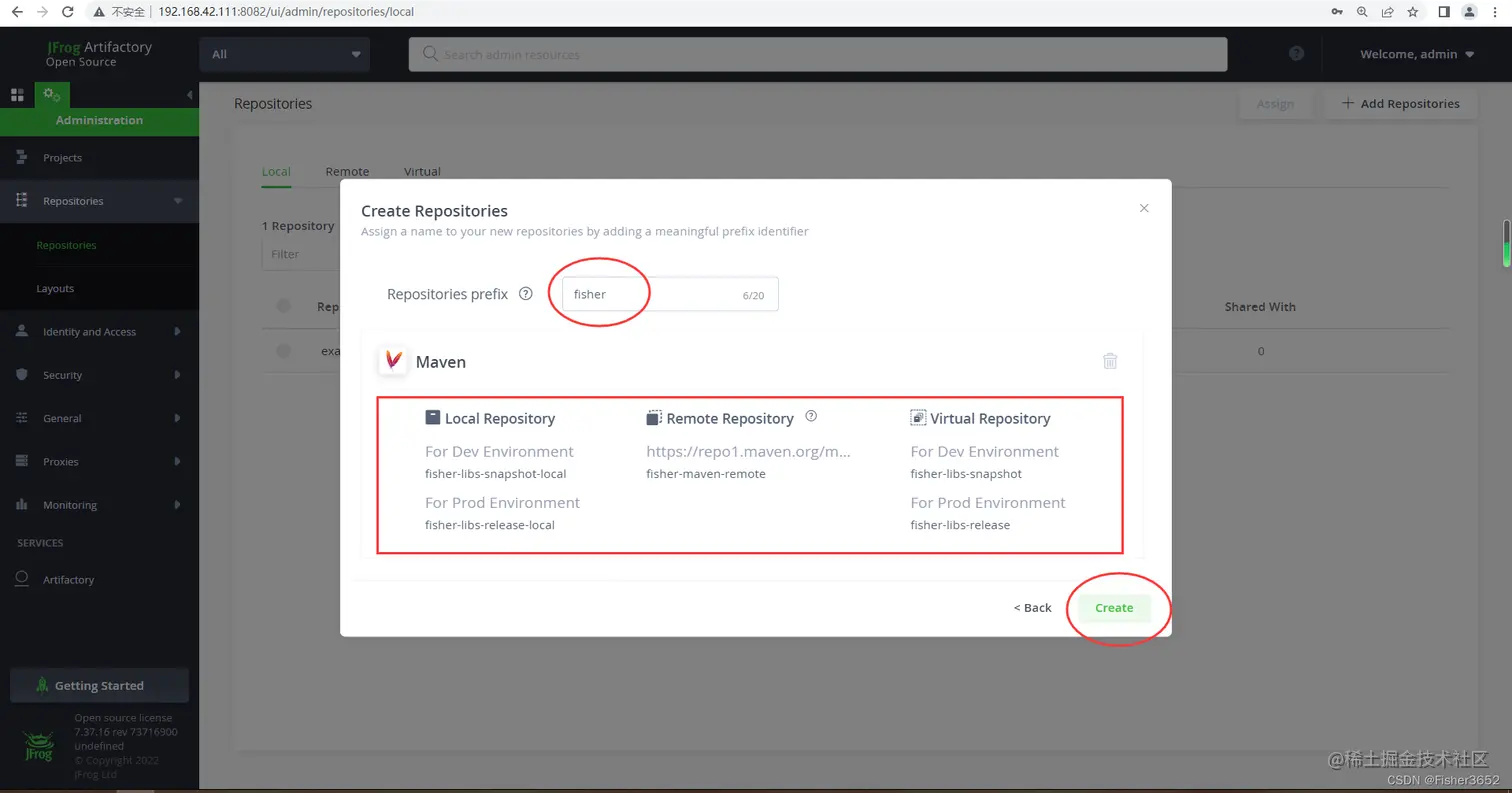
Task: Open the Getting Started panel
Action: pos(99,686)
